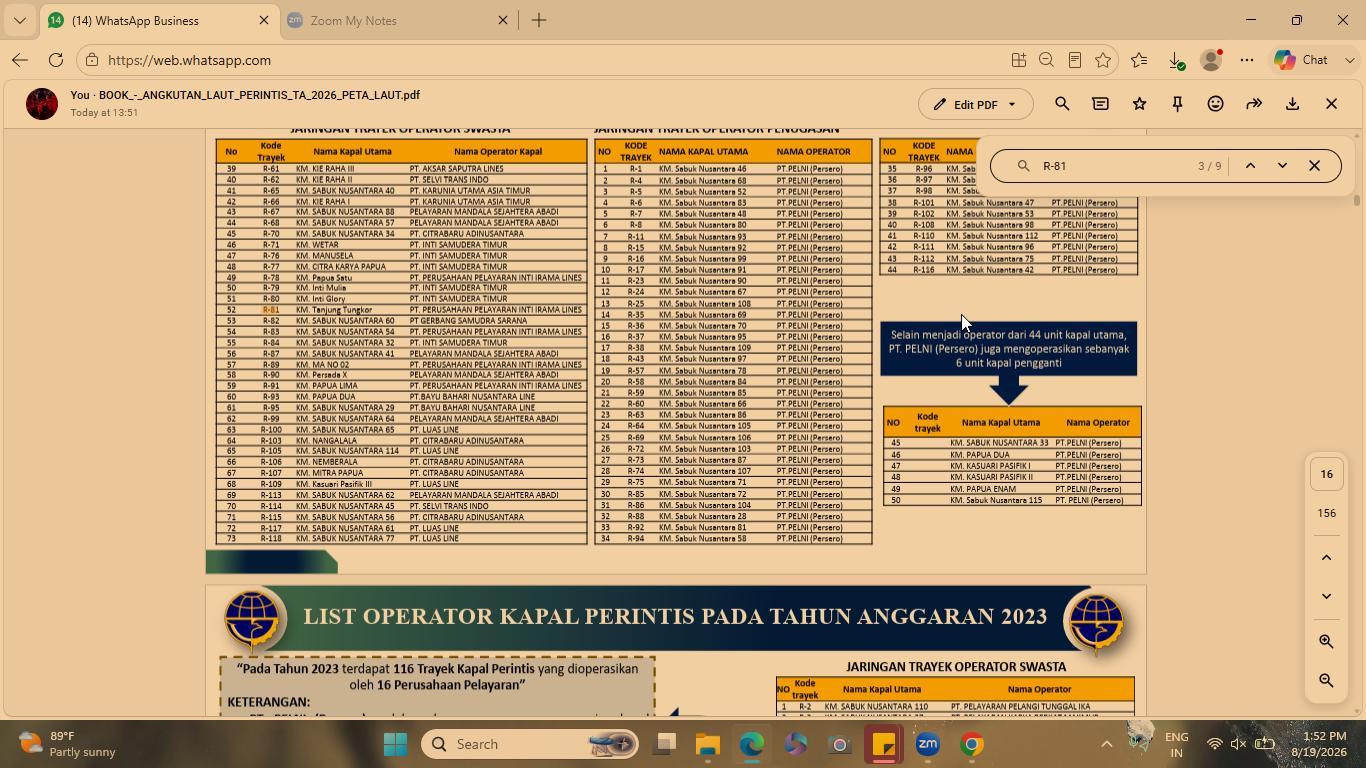The height and width of the screenshot is (768, 1366).
Task: Open the comment reply icon
Action: tap(1100, 104)
